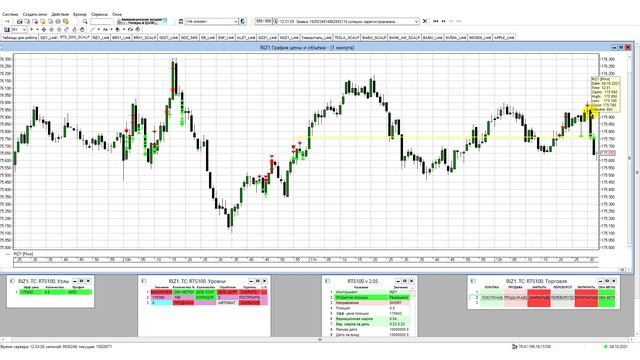The height and width of the screenshot is (360, 640).
Task: Click the search text field in toolbar
Action: pos(102,21)
